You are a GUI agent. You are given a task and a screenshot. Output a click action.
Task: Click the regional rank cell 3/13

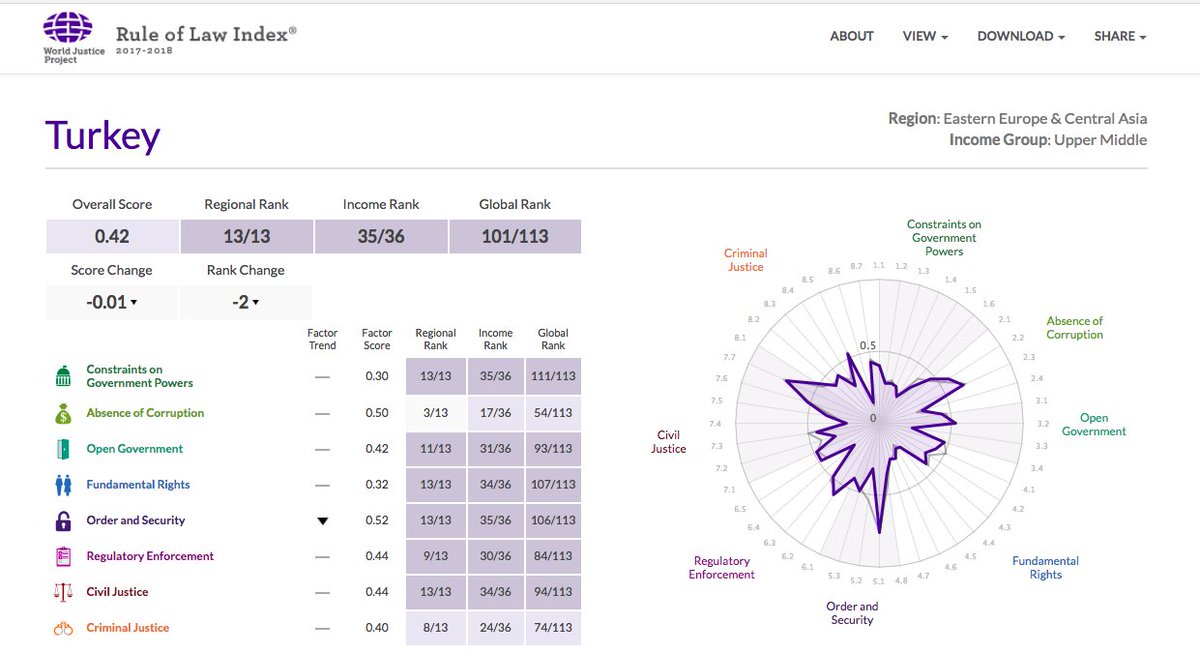pos(435,413)
